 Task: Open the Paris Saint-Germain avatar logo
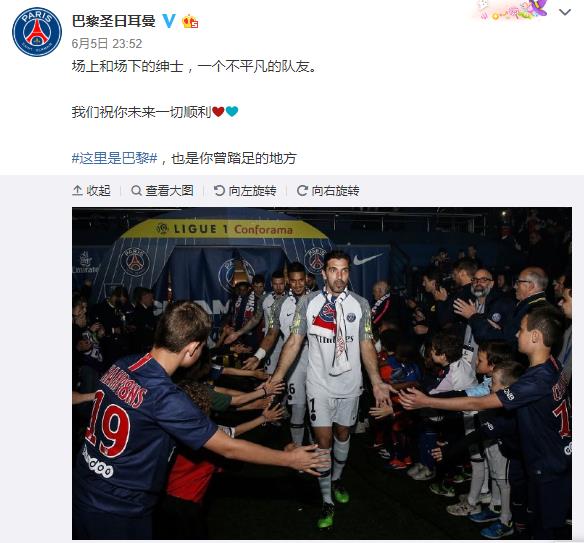pyautogui.click(x=36, y=32)
